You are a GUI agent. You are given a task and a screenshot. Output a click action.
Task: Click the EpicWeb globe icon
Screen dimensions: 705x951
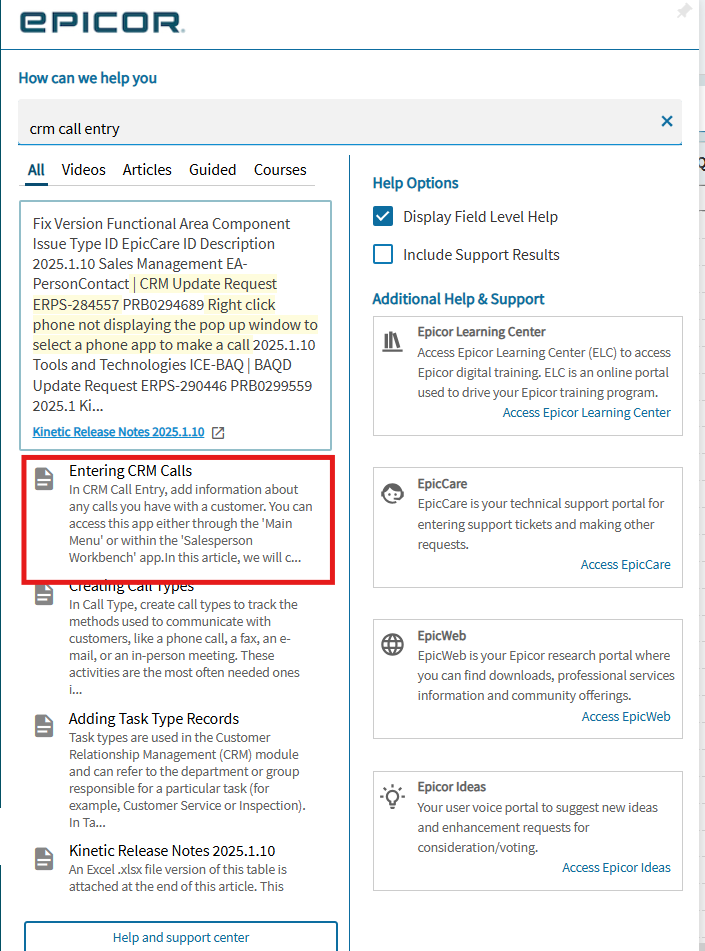pyautogui.click(x=392, y=644)
